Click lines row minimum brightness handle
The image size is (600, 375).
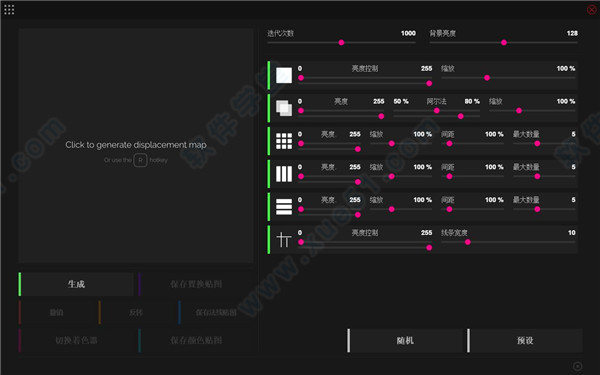[x=301, y=242]
